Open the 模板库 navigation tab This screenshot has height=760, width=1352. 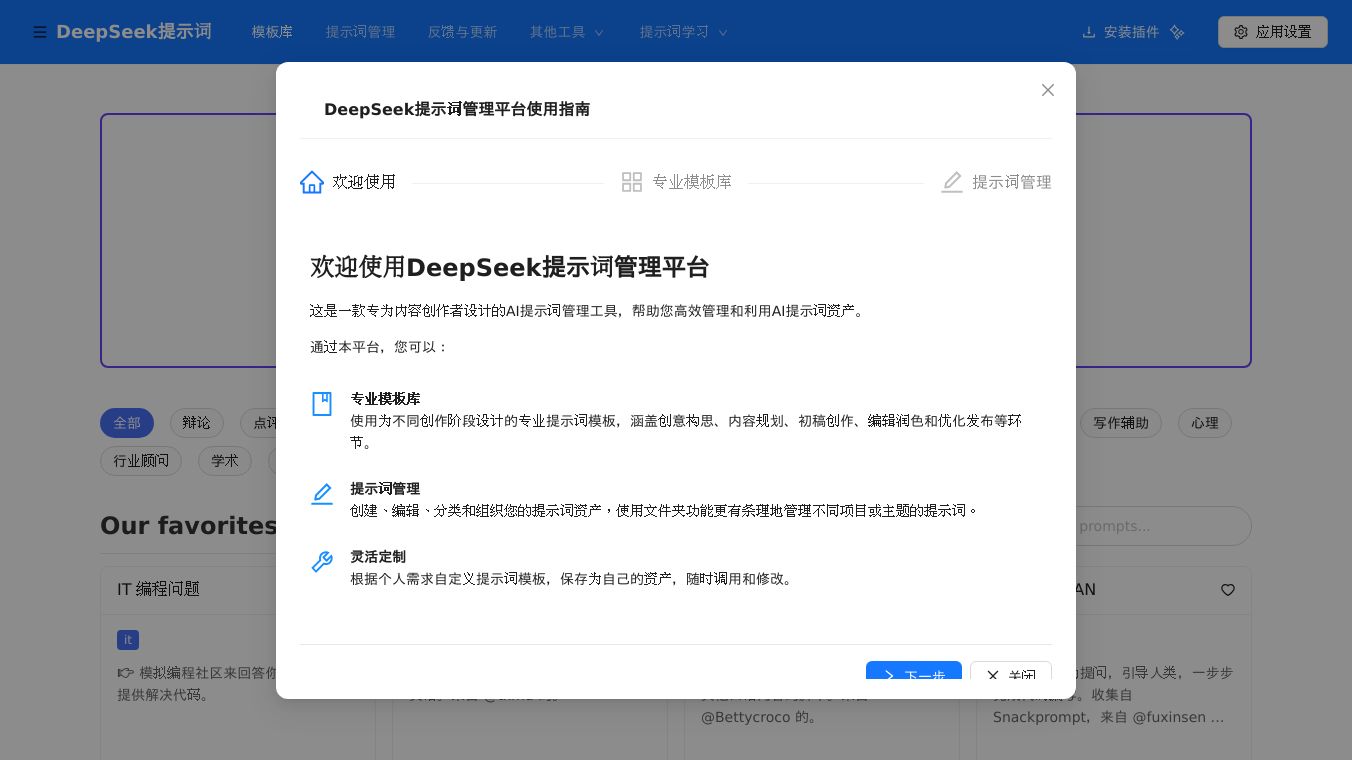pos(272,32)
